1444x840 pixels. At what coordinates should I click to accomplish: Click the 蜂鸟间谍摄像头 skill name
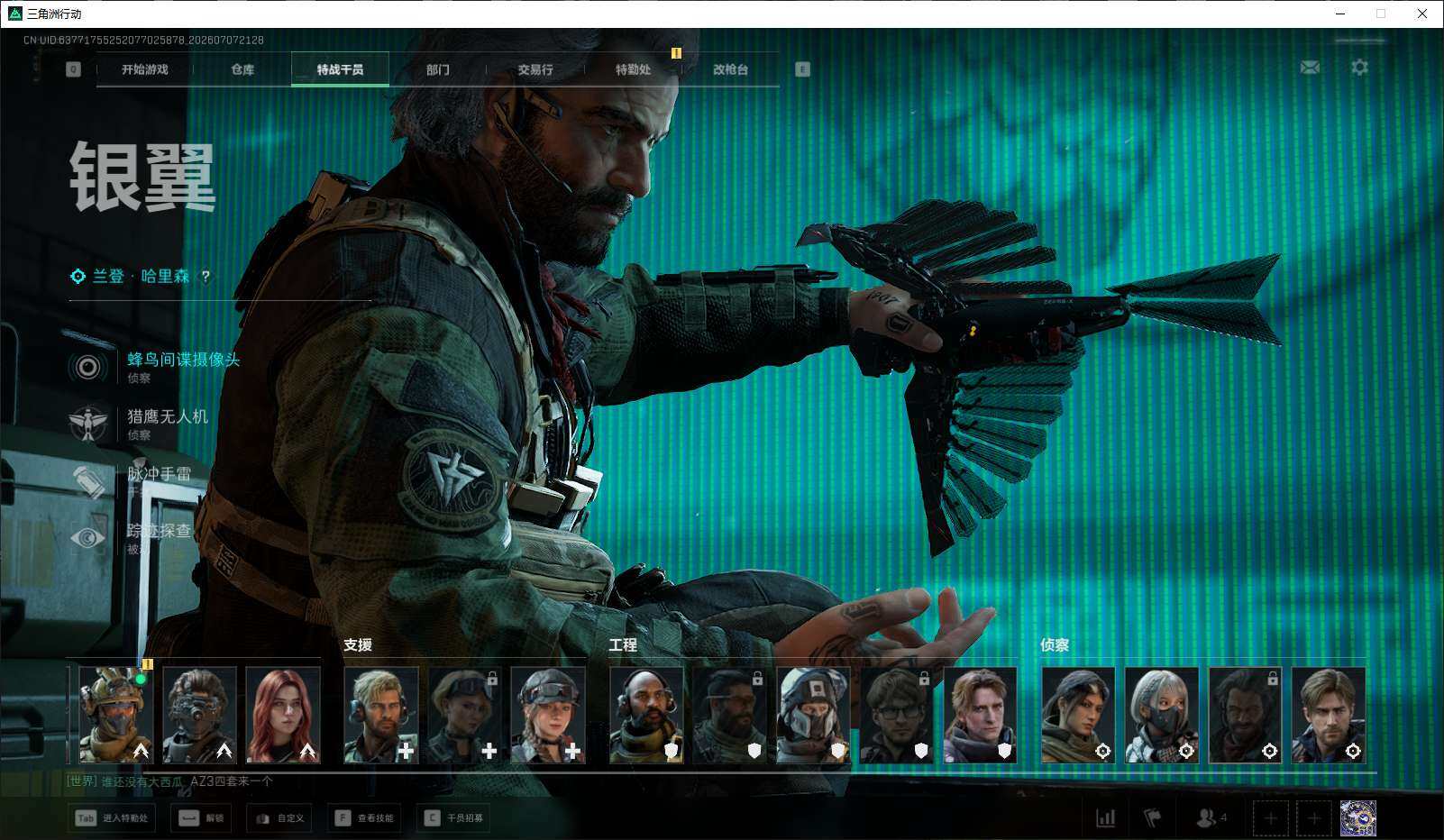click(184, 360)
